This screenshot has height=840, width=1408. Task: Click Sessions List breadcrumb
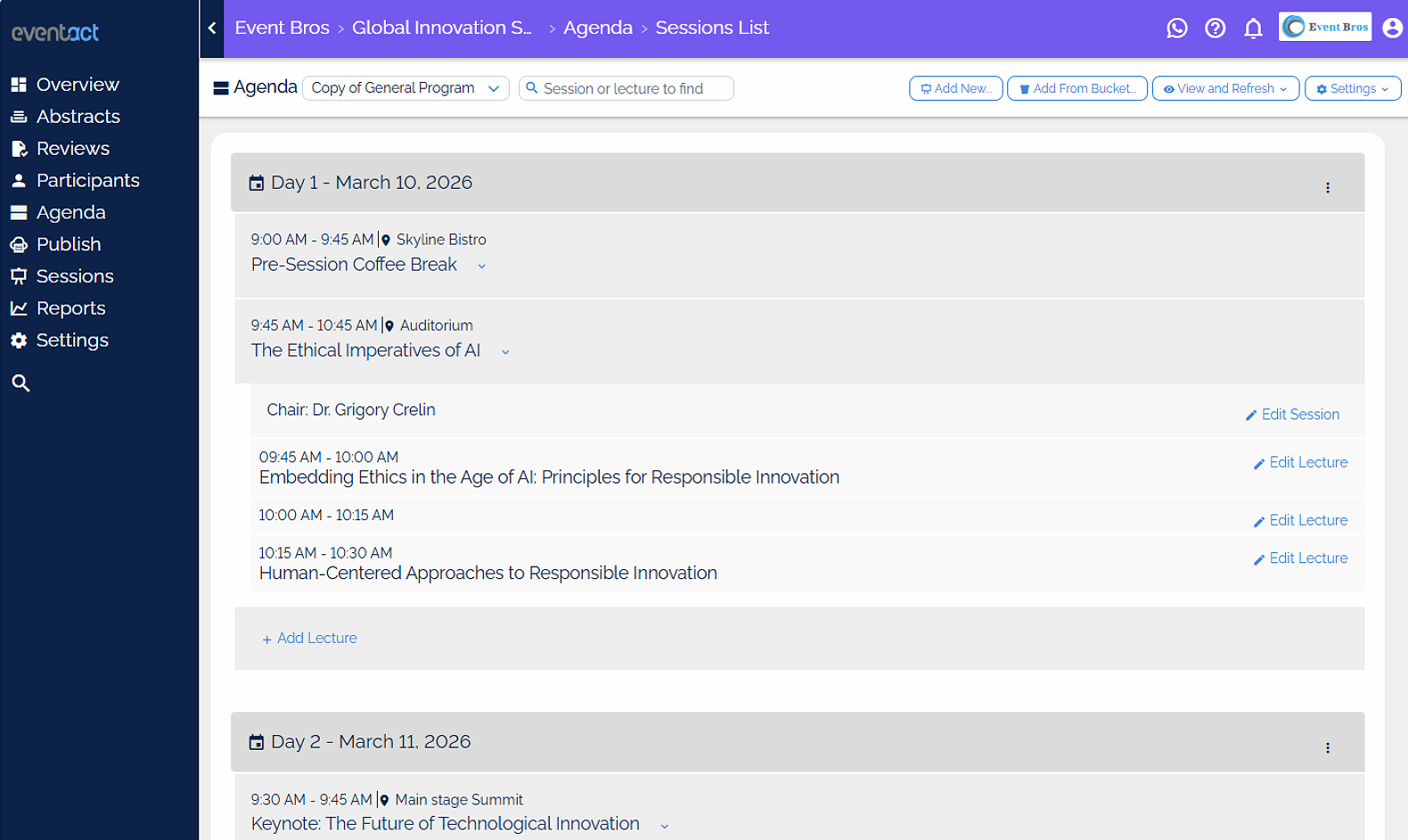tap(712, 28)
